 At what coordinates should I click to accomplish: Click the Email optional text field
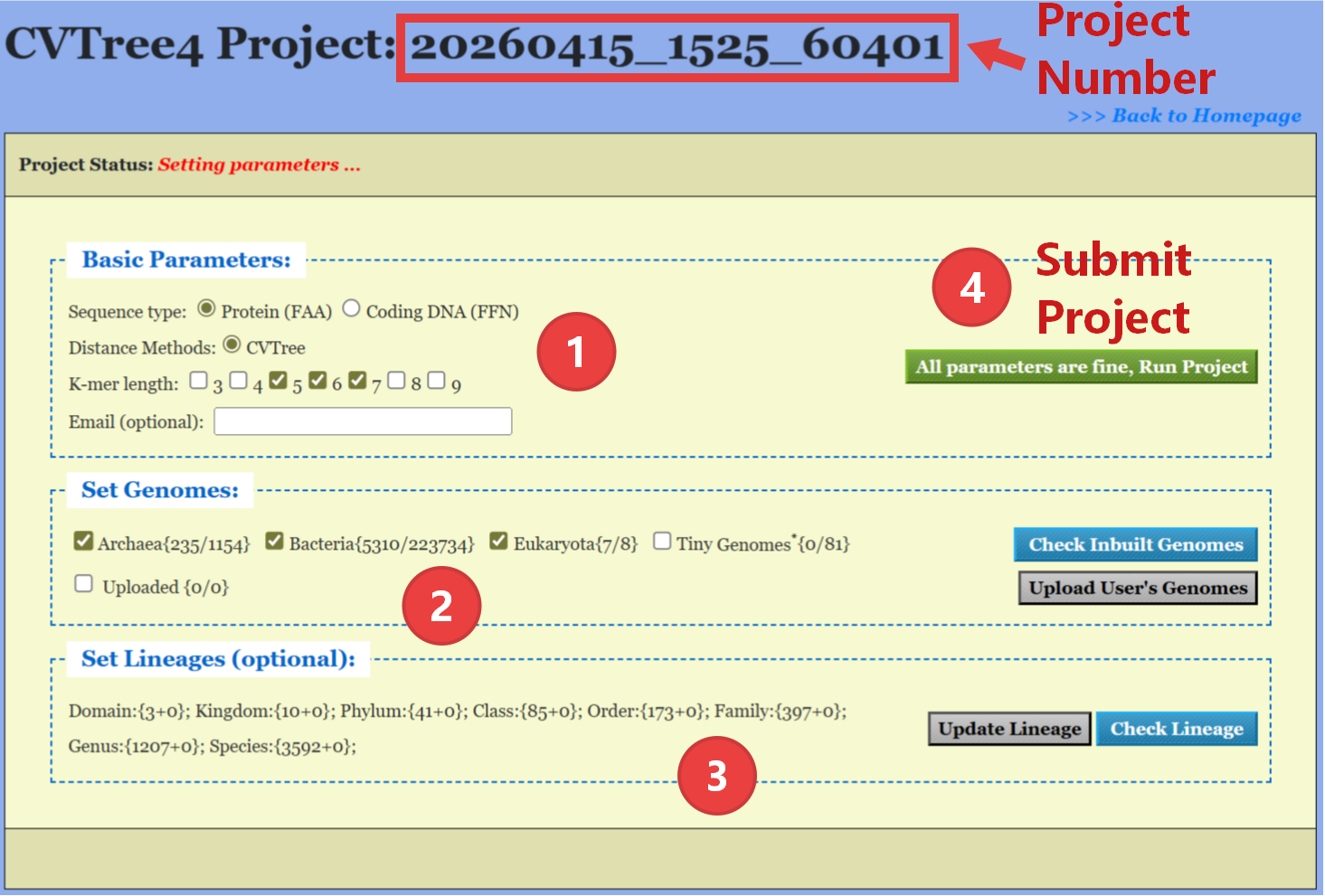tap(363, 421)
